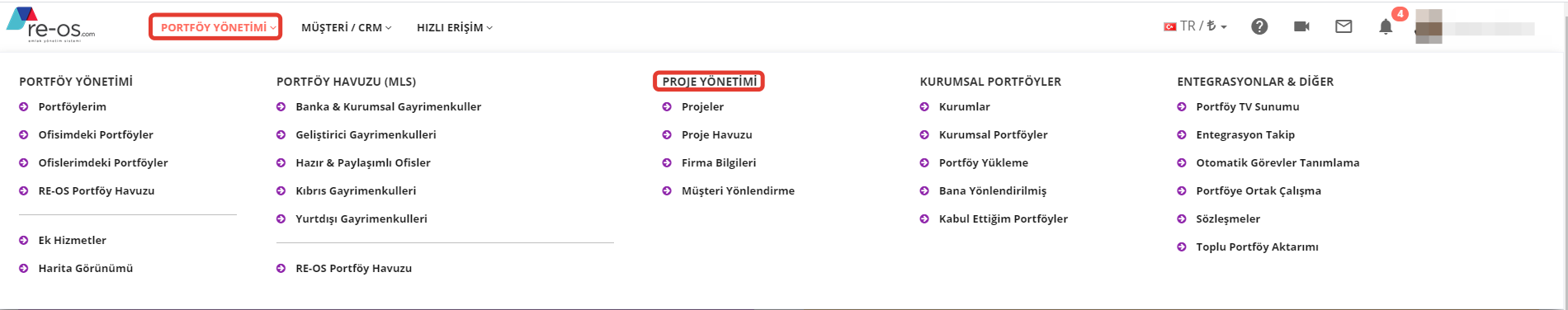Expand the HIZLI ERİŞİM menu
1568x310 pixels.
click(x=455, y=27)
